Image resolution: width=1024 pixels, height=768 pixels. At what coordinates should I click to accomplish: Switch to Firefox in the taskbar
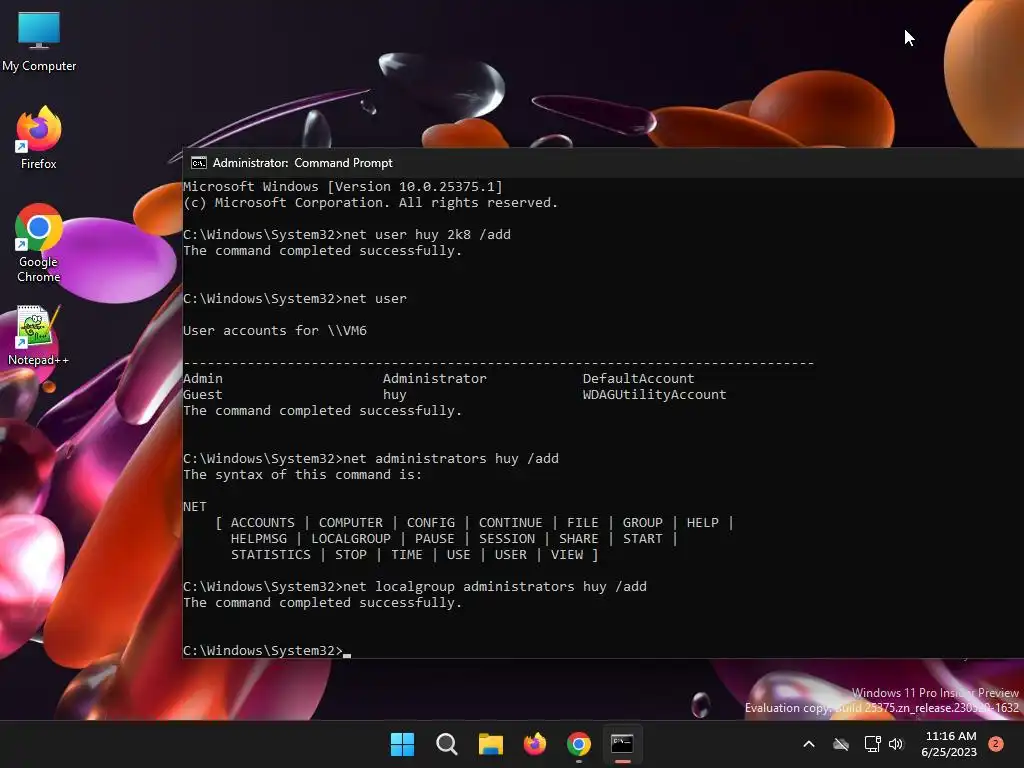tap(535, 744)
